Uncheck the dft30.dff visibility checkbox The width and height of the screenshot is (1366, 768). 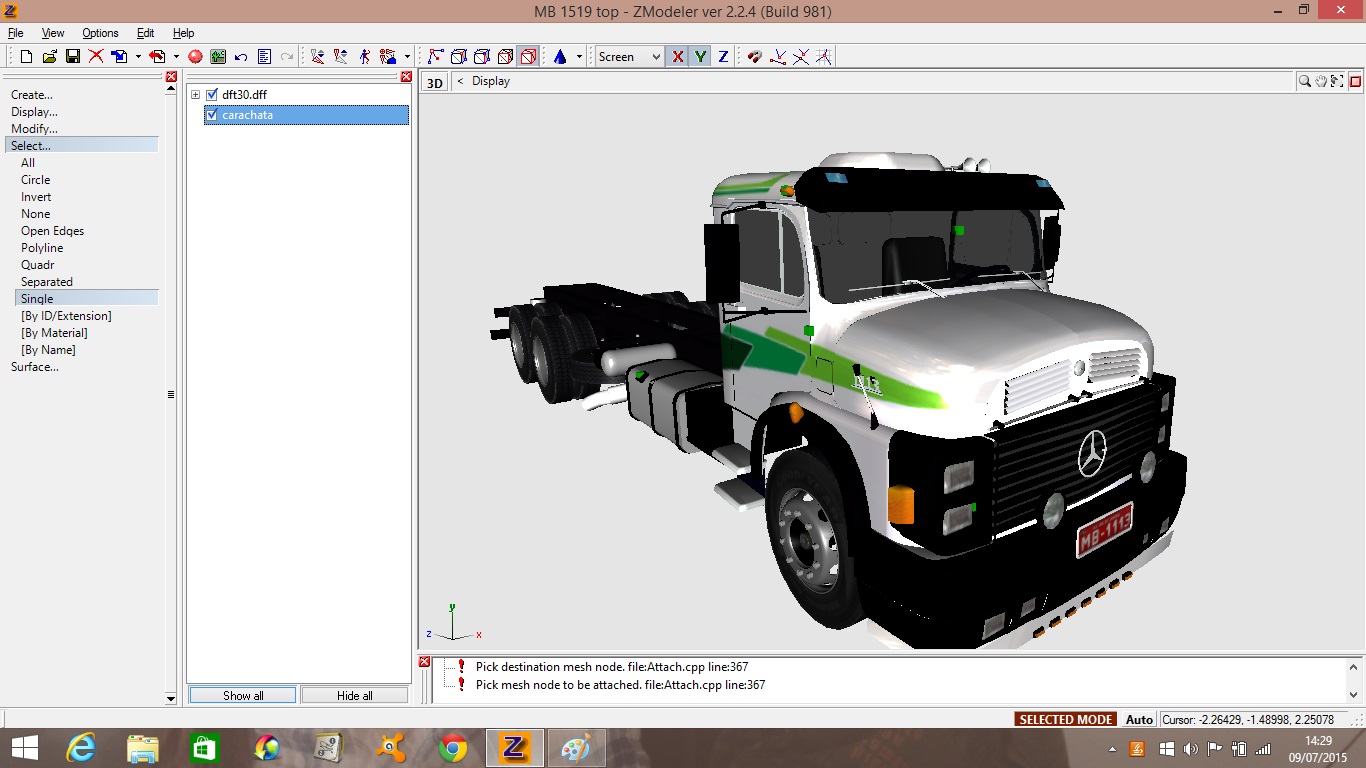212,95
